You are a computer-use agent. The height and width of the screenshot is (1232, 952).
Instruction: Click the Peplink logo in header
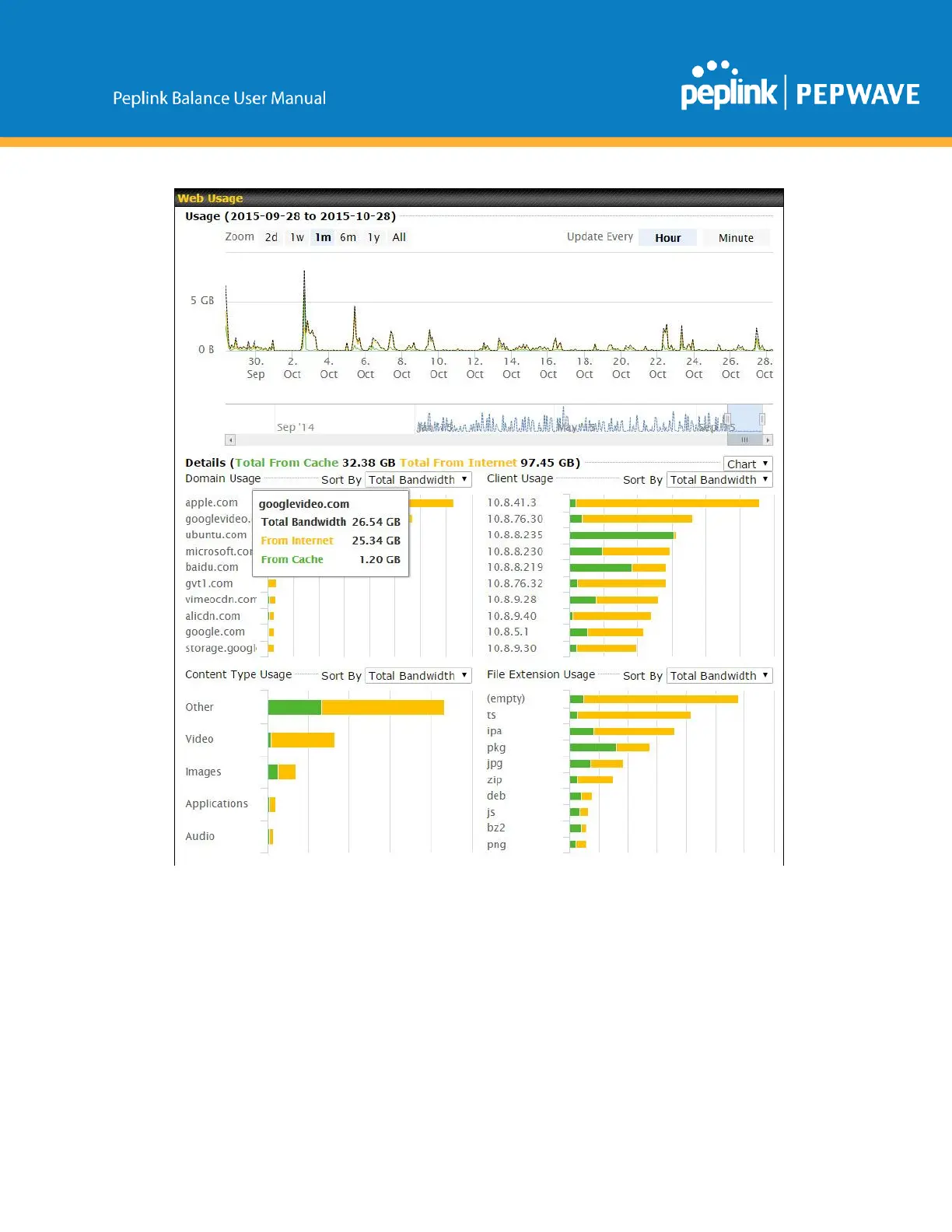[x=728, y=88]
